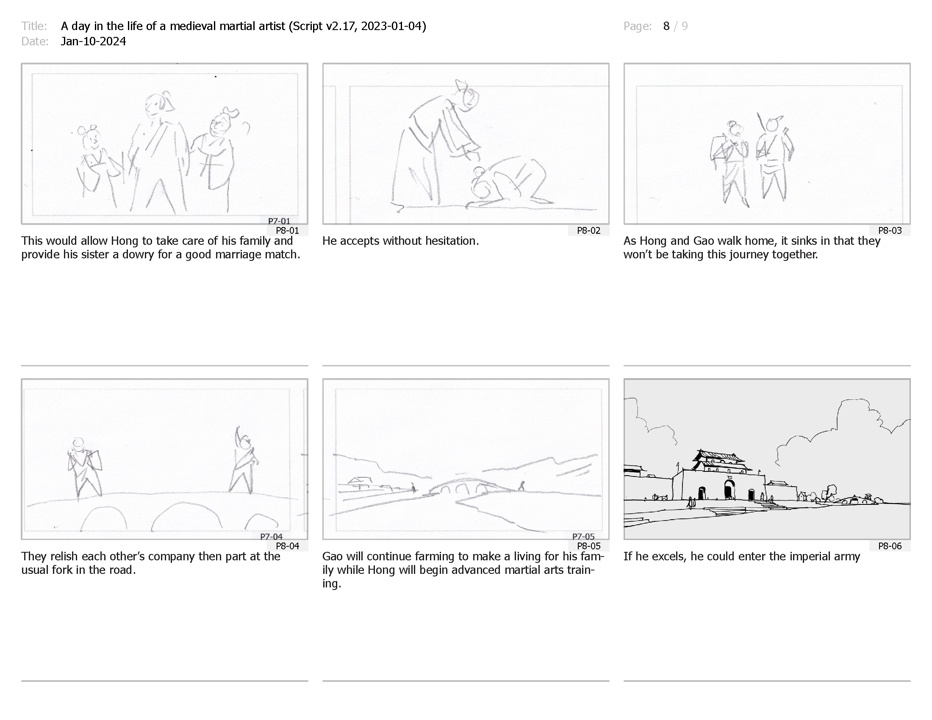
Task: Click caption "If he excels, he could enter the imperial army"
Action: [742, 556]
